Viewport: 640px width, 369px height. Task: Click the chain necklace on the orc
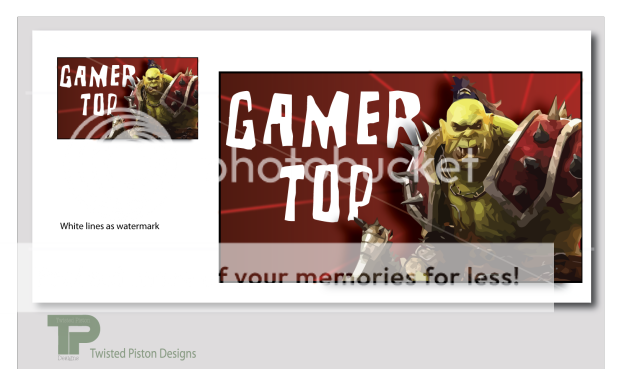coord(467,189)
